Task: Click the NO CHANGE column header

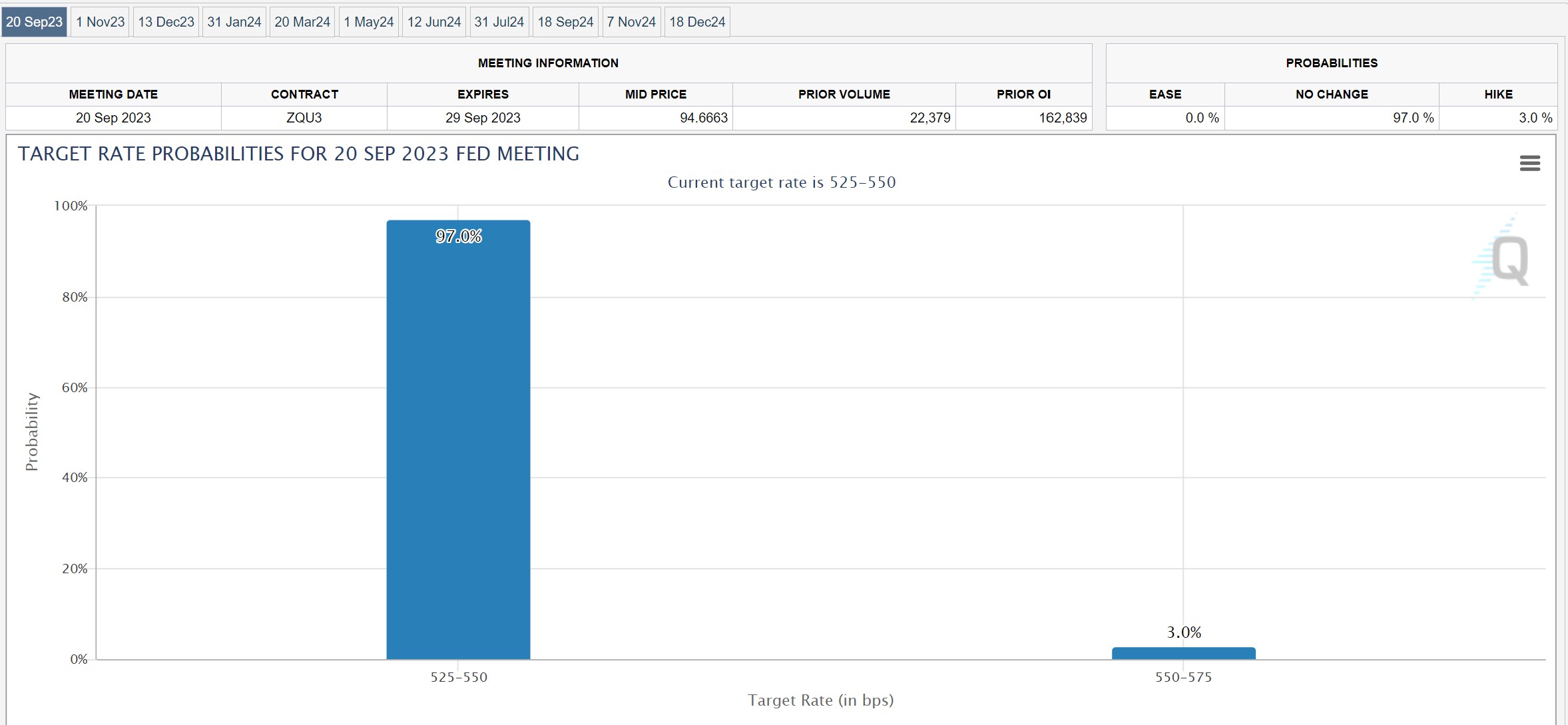Action: click(1331, 95)
